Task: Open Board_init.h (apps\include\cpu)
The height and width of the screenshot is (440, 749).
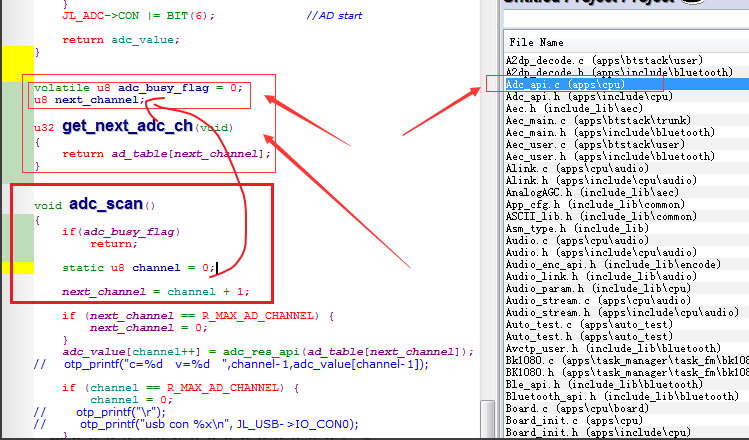Action: click(x=598, y=432)
